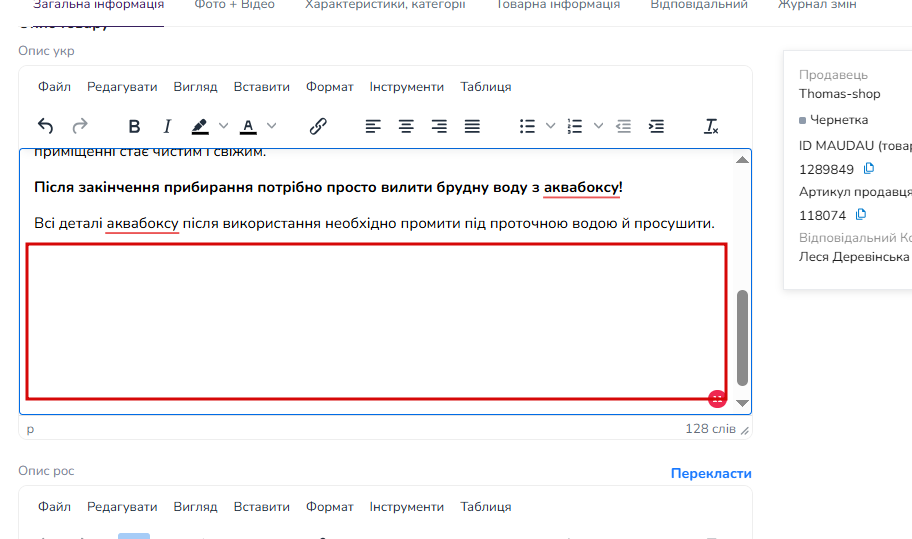Image resolution: width=912 pixels, height=539 pixels.
Task: Align text to the center
Action: tap(406, 126)
